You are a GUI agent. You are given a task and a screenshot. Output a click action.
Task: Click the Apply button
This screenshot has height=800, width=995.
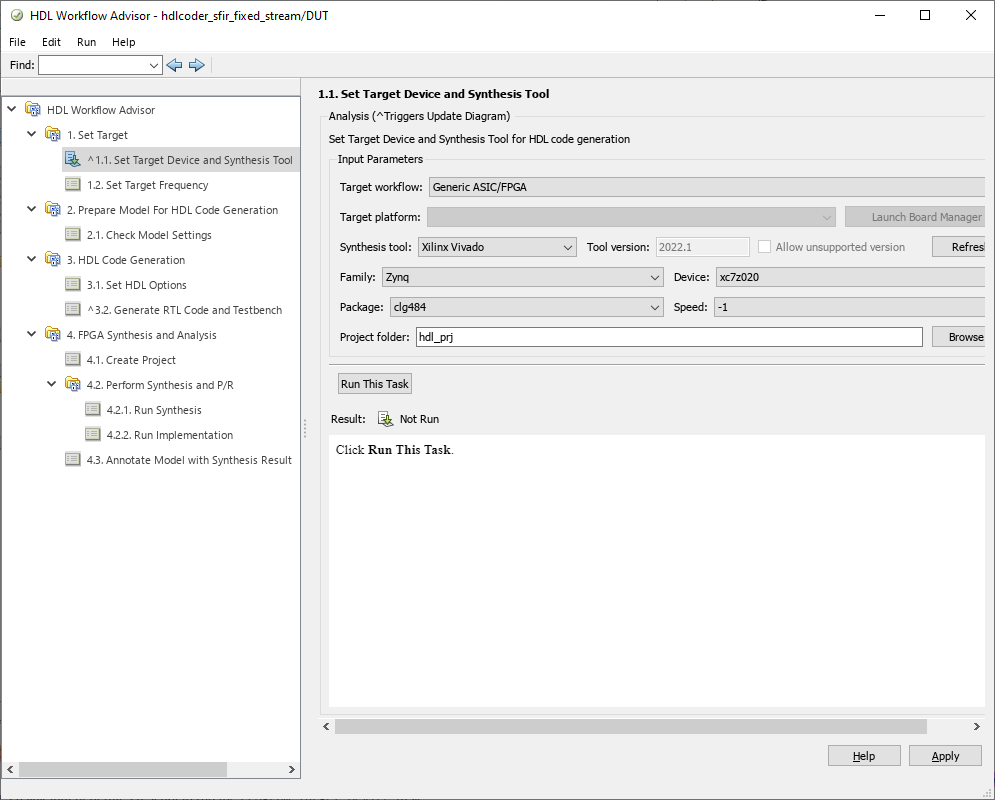coord(945,756)
